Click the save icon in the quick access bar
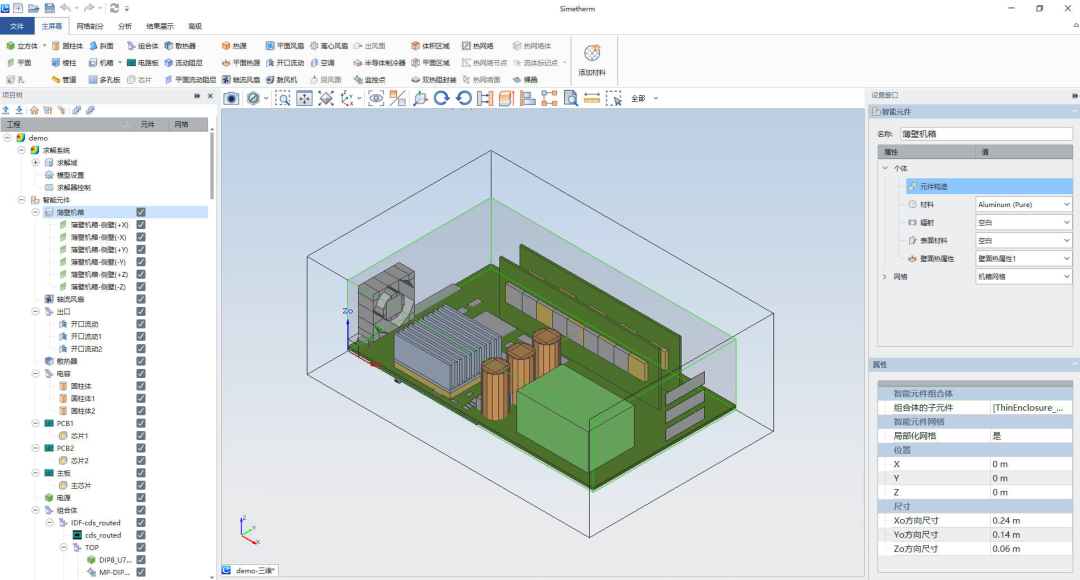Screen dimensions: 1080x580 pyautogui.click(x=49, y=8)
